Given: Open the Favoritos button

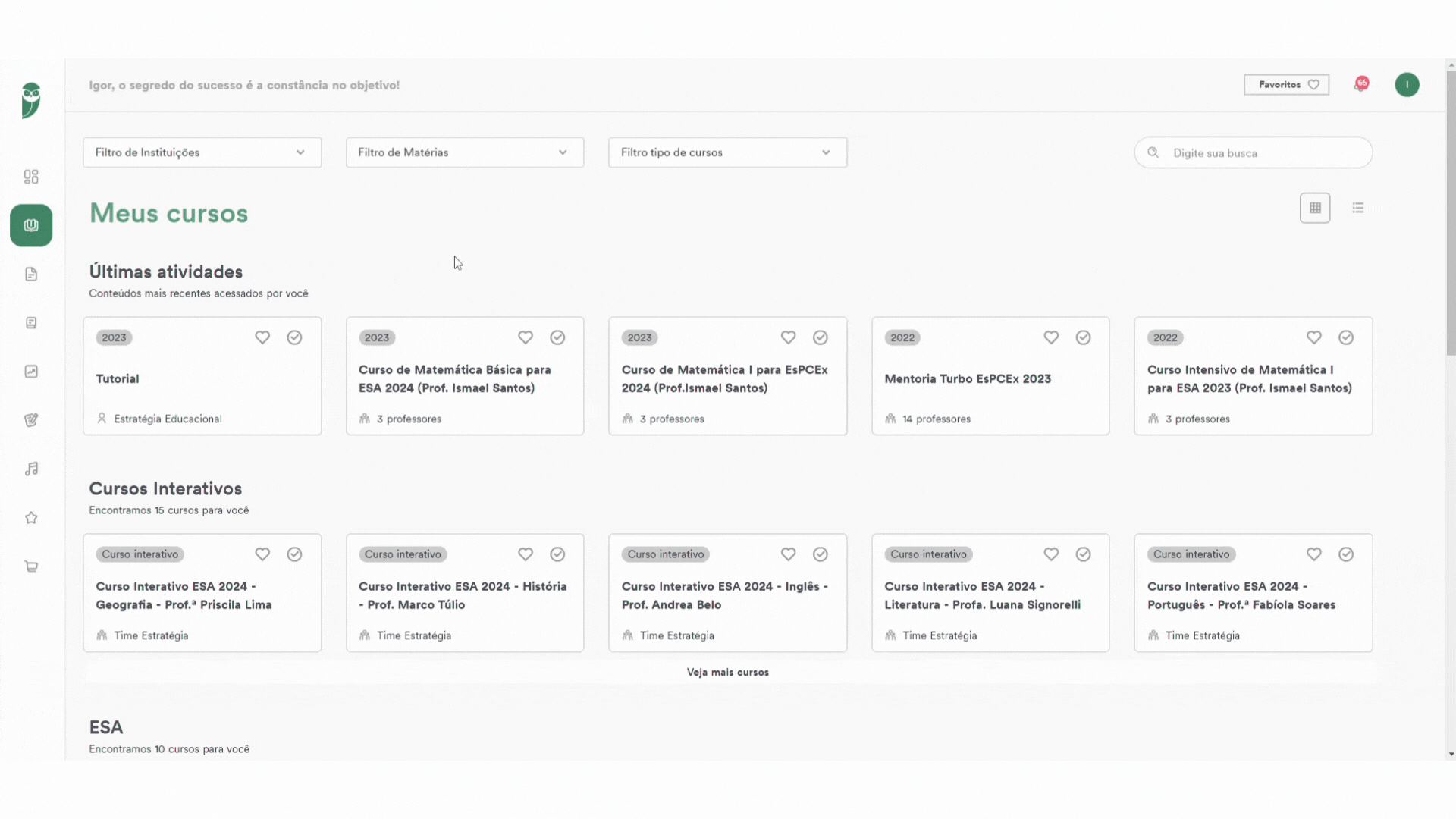Looking at the screenshot, I should (x=1287, y=85).
